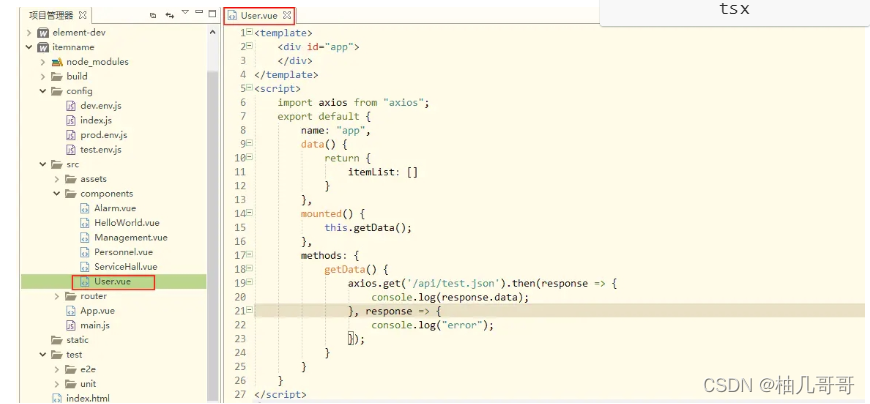
Task: Close the 项目管理器 tab
Action: click(x=82, y=15)
